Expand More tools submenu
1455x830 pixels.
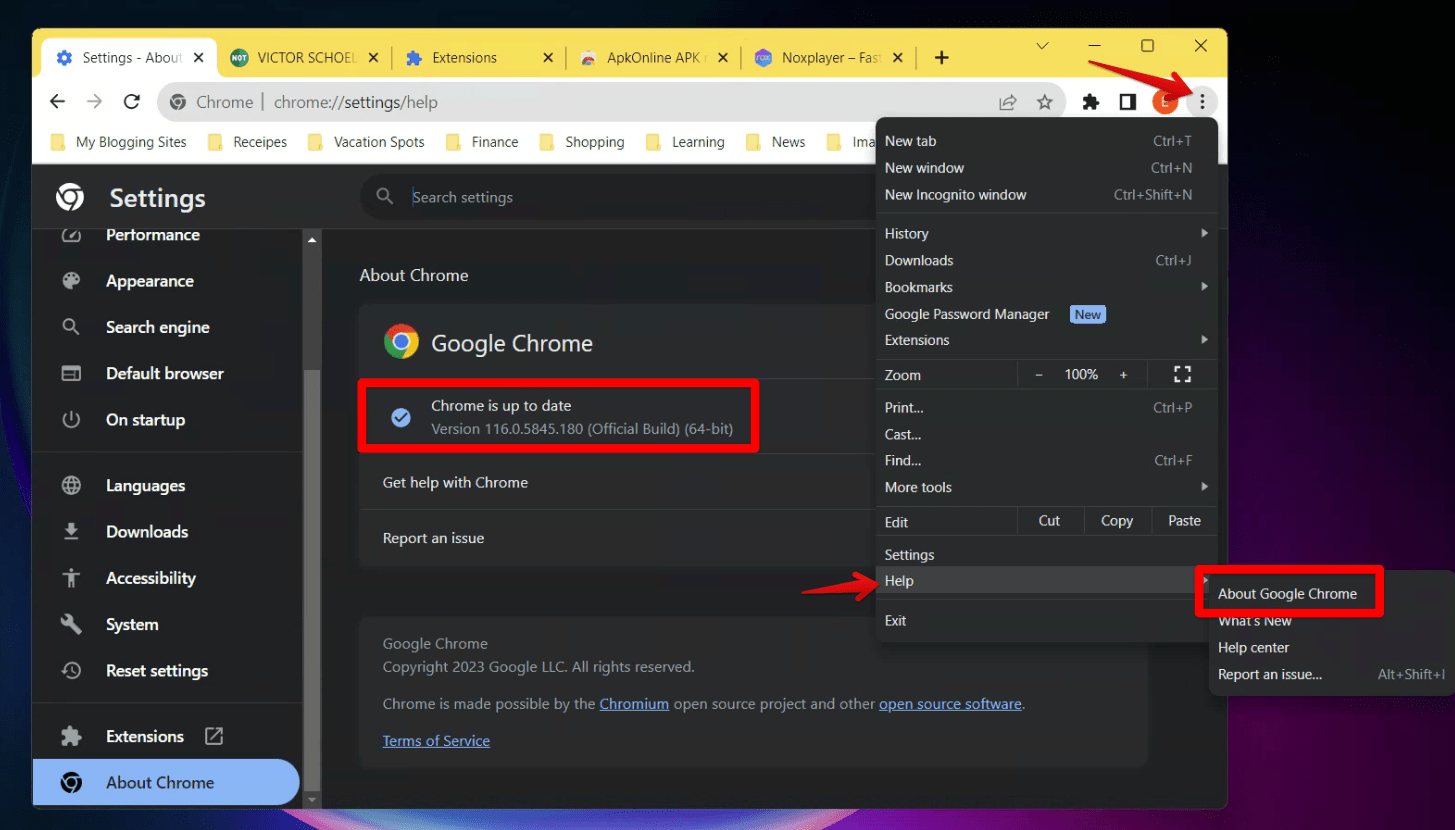tap(1046, 487)
